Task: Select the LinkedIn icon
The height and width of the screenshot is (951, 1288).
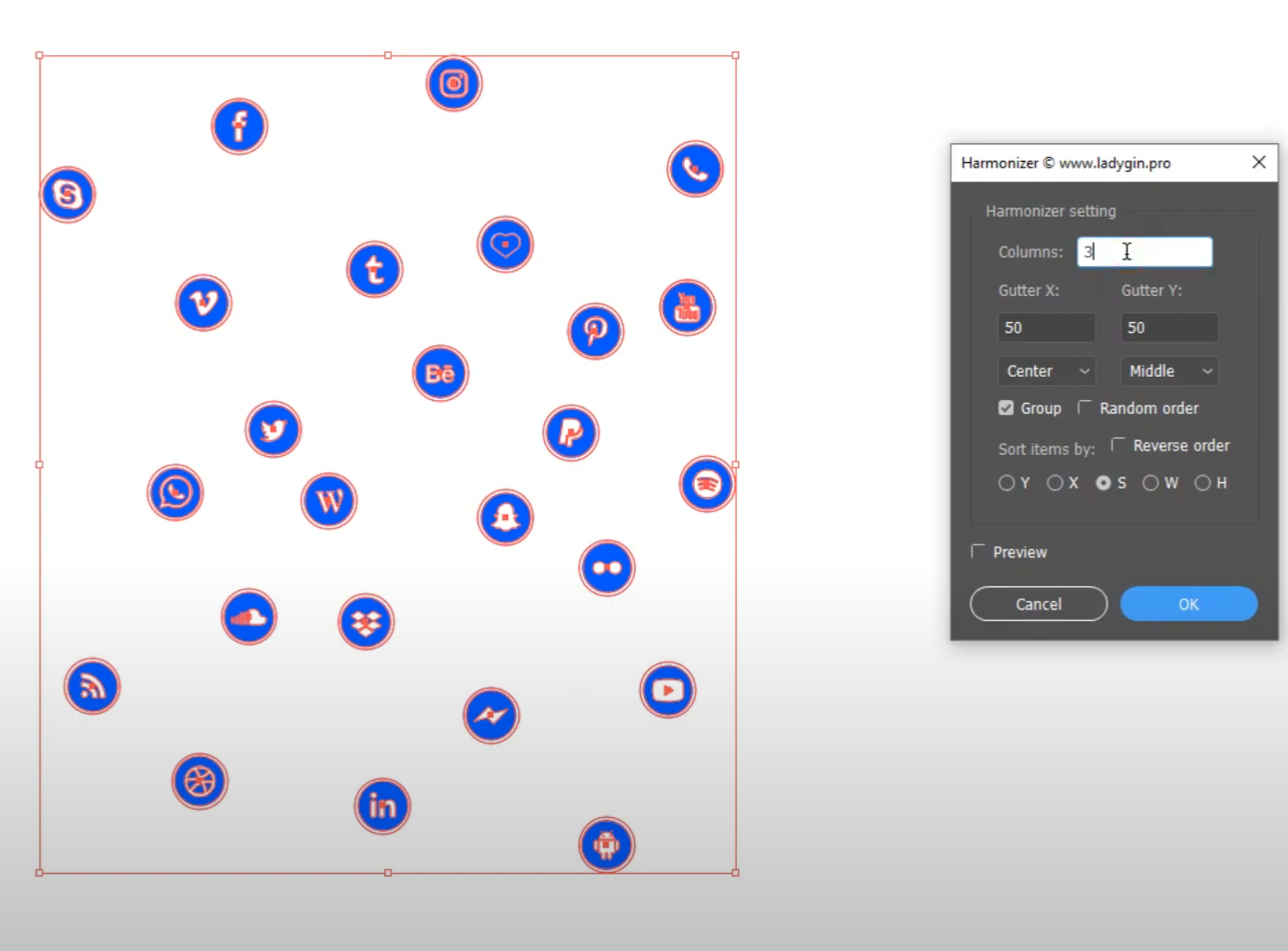Action: (x=382, y=806)
